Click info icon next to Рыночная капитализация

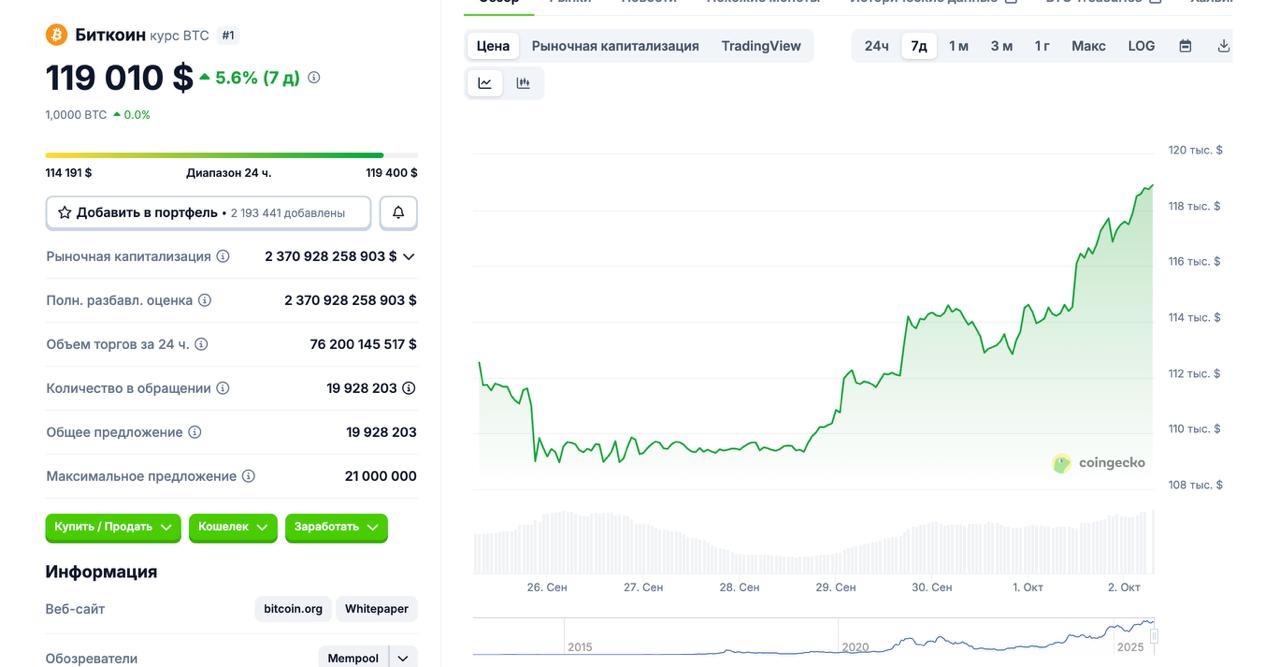pos(223,257)
